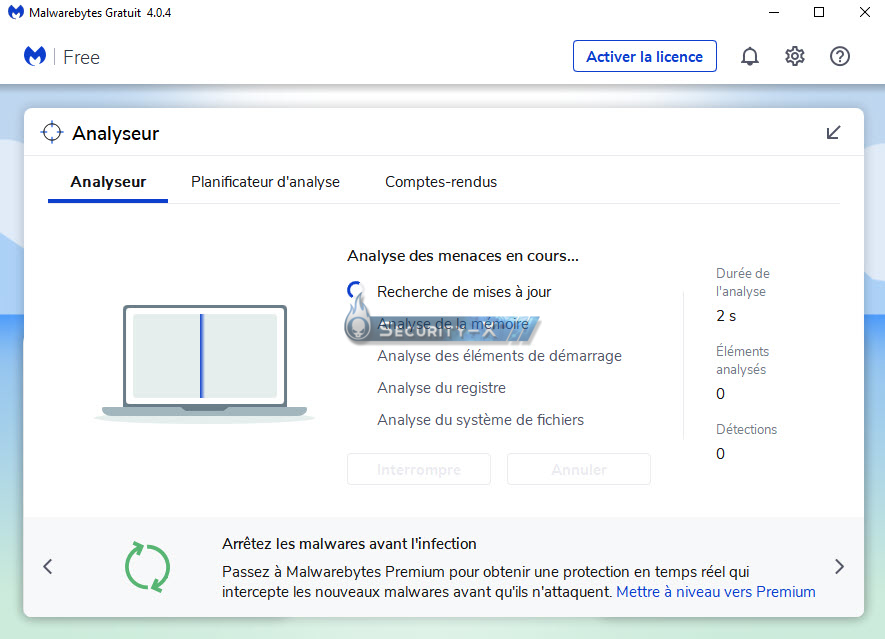
Task: Click the Annuler button
Action: (579, 469)
